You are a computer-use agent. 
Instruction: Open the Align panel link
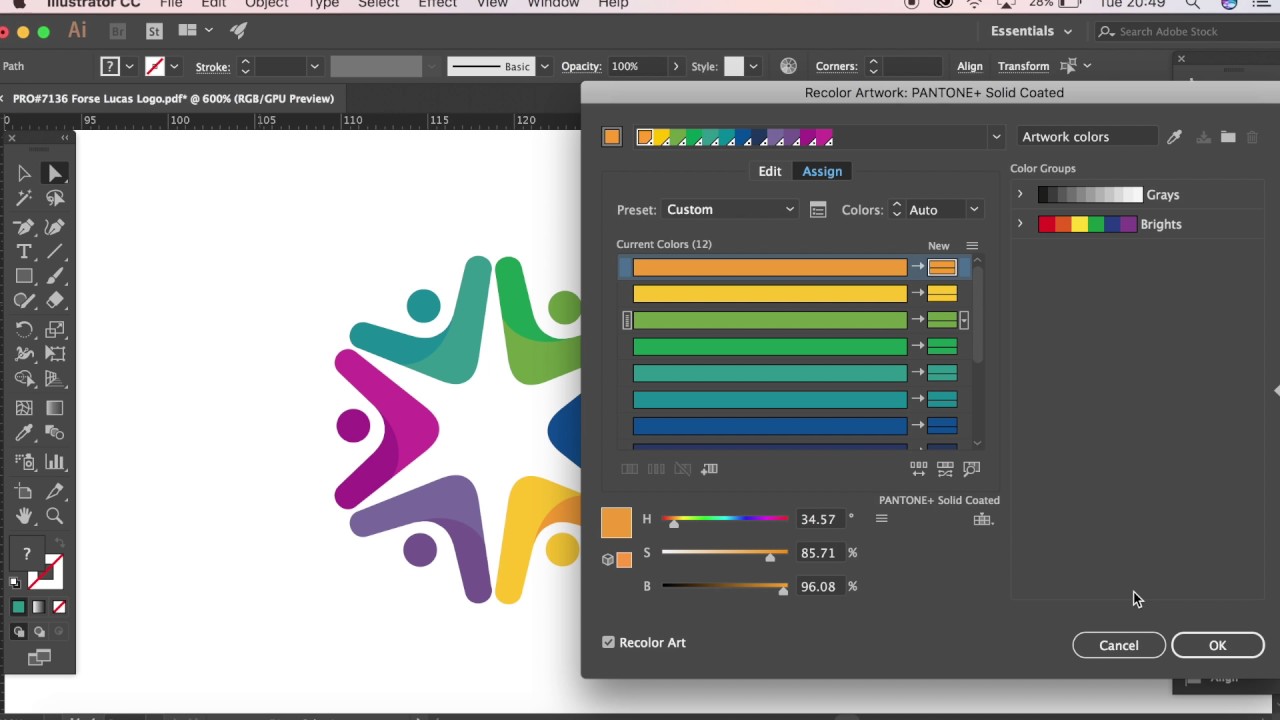(970, 66)
